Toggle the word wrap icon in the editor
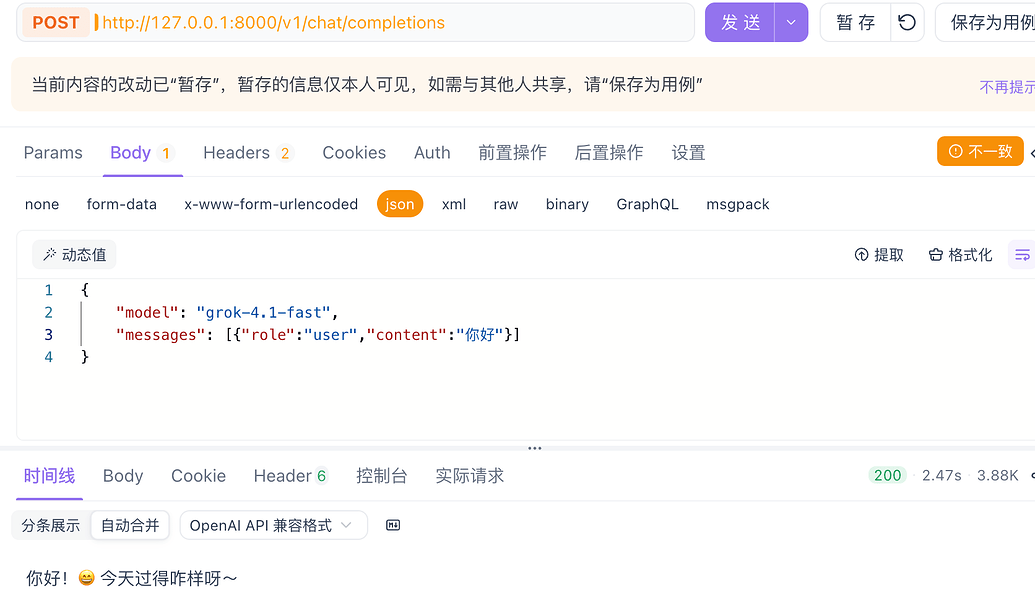 pyautogui.click(x=1022, y=255)
